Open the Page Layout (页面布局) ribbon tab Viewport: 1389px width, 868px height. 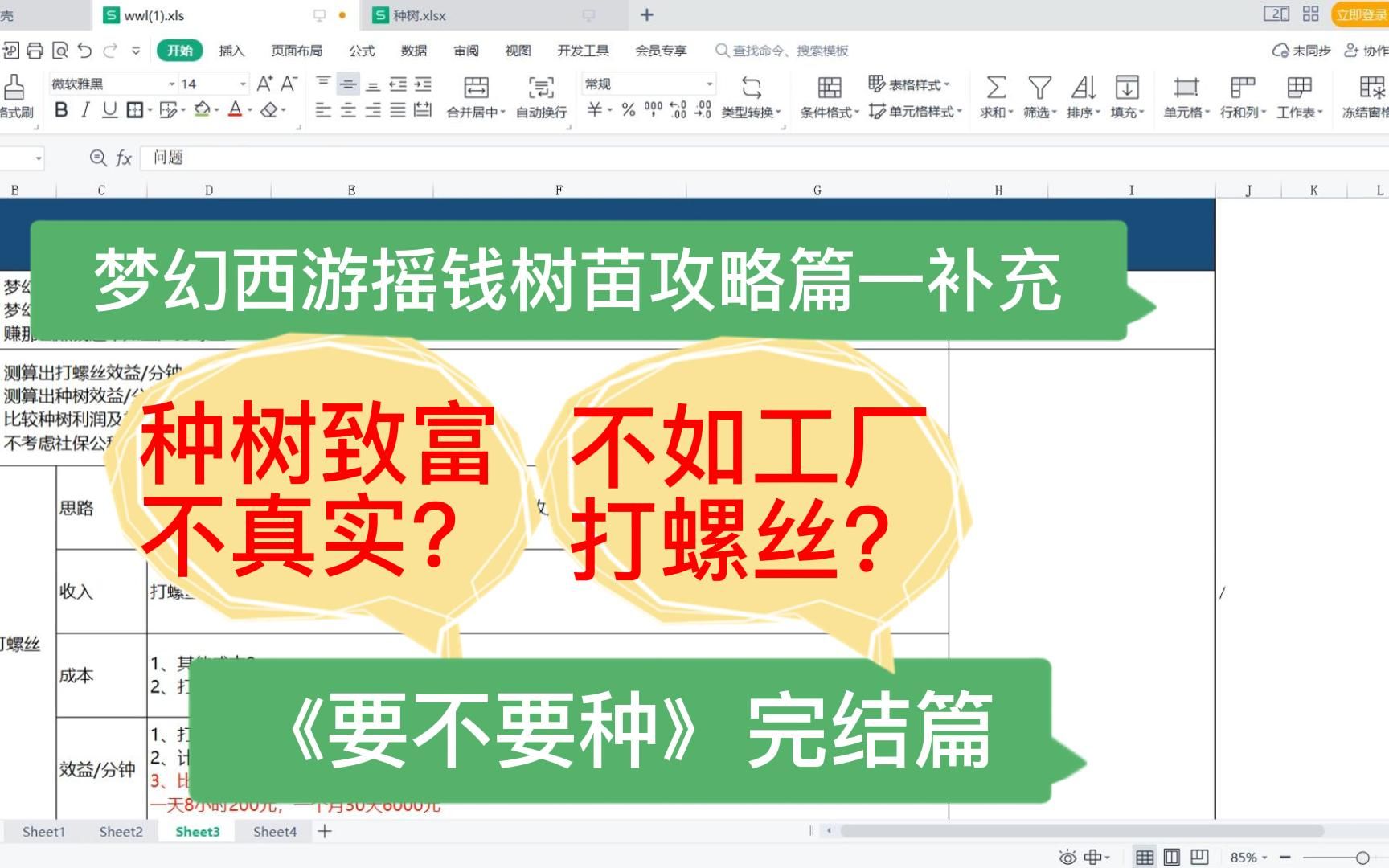point(297,51)
